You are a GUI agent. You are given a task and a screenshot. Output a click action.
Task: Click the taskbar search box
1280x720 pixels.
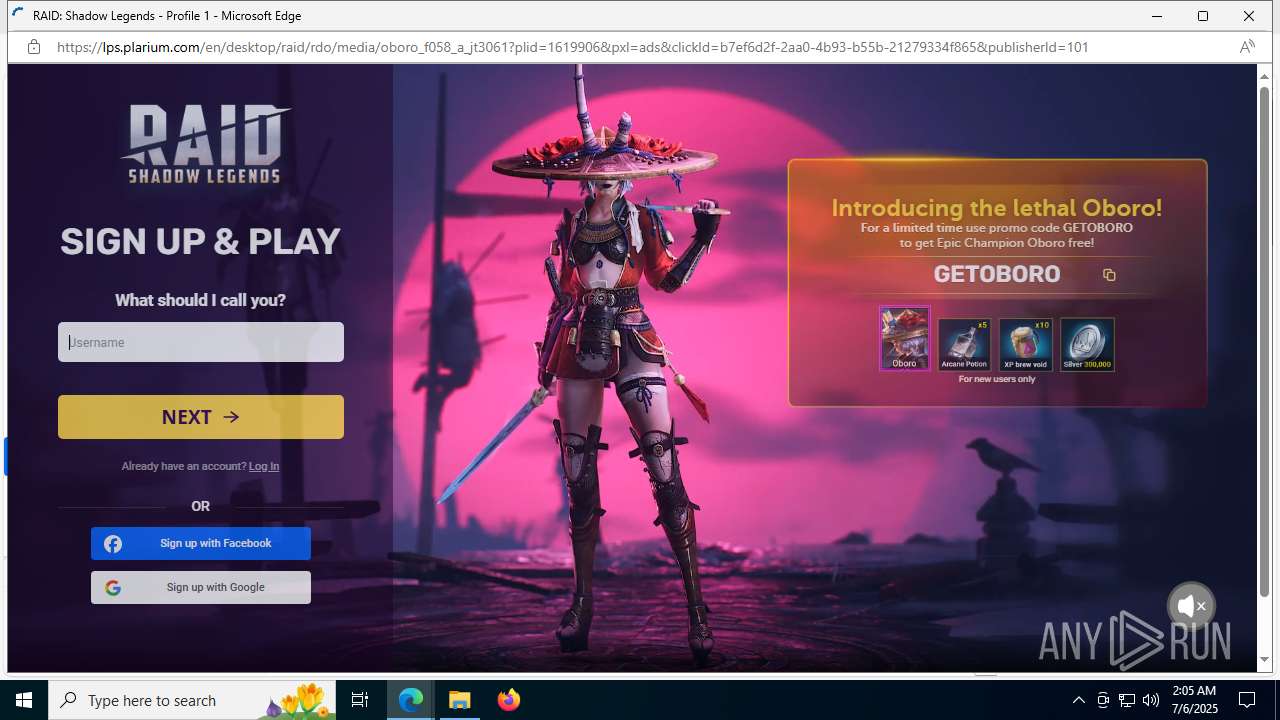pyautogui.click(x=193, y=700)
